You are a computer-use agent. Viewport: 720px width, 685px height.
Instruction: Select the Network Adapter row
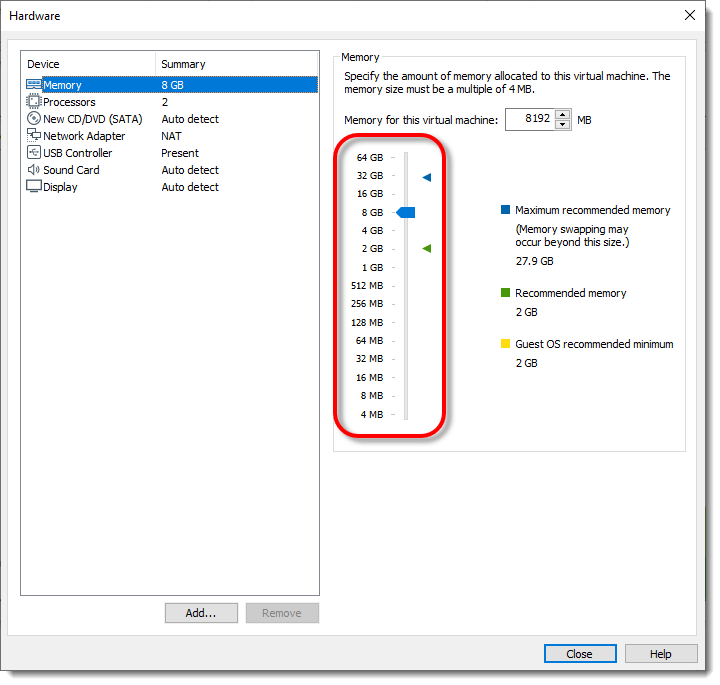pos(172,136)
